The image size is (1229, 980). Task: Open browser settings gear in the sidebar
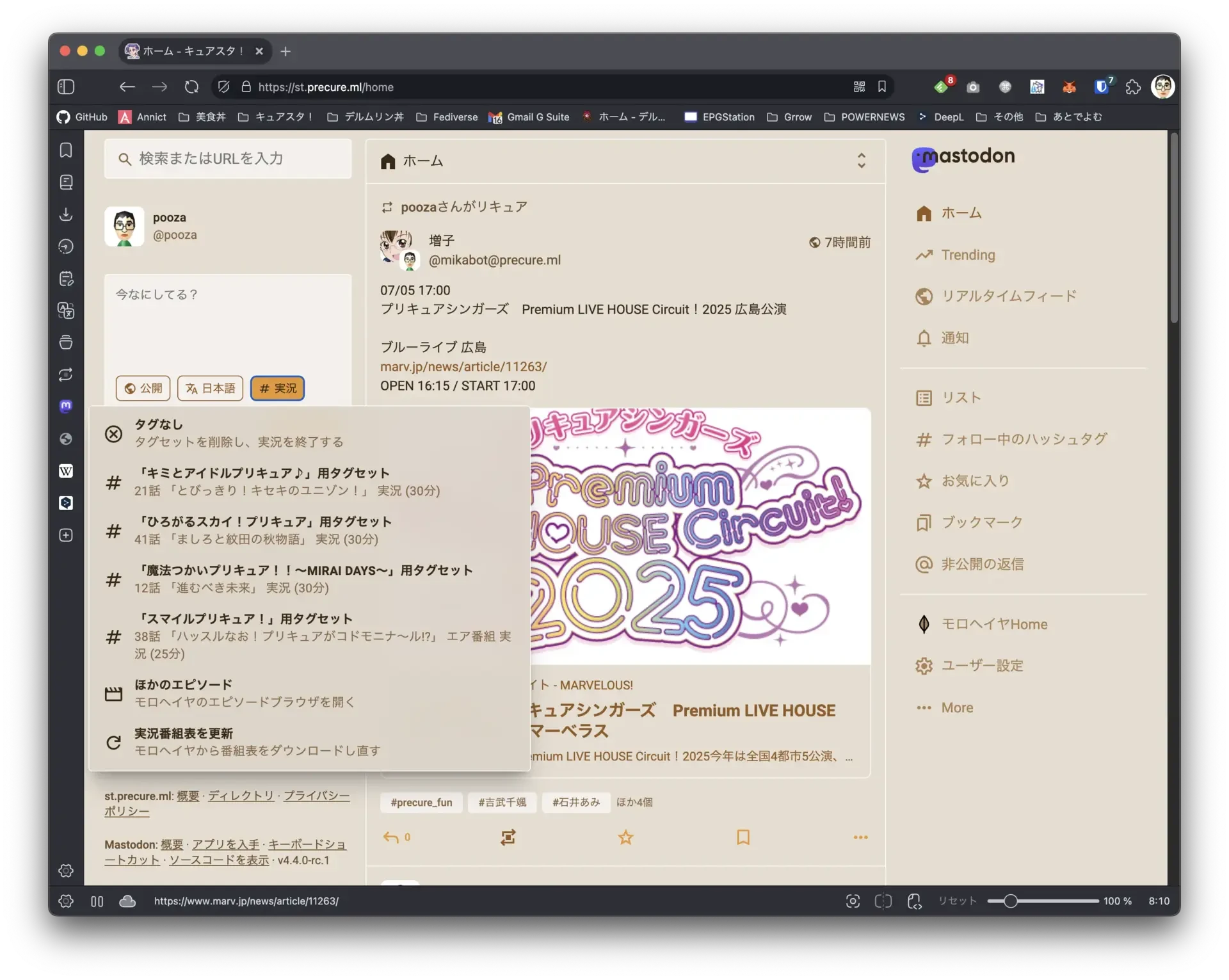(x=66, y=871)
